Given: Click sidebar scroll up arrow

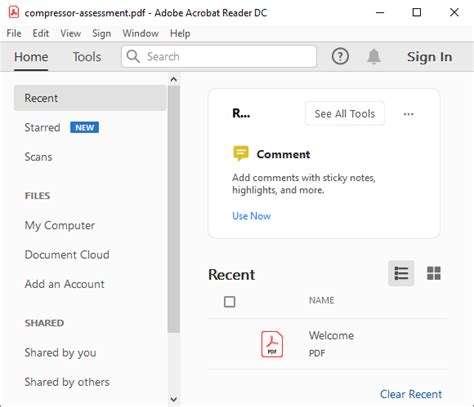Looking at the screenshot, I should pyautogui.click(x=174, y=79).
